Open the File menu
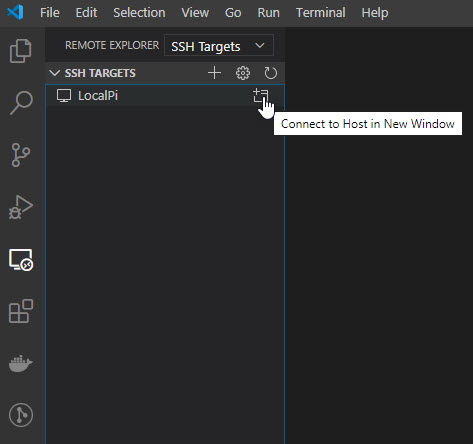Image resolution: width=473 pixels, height=444 pixels. coord(50,13)
